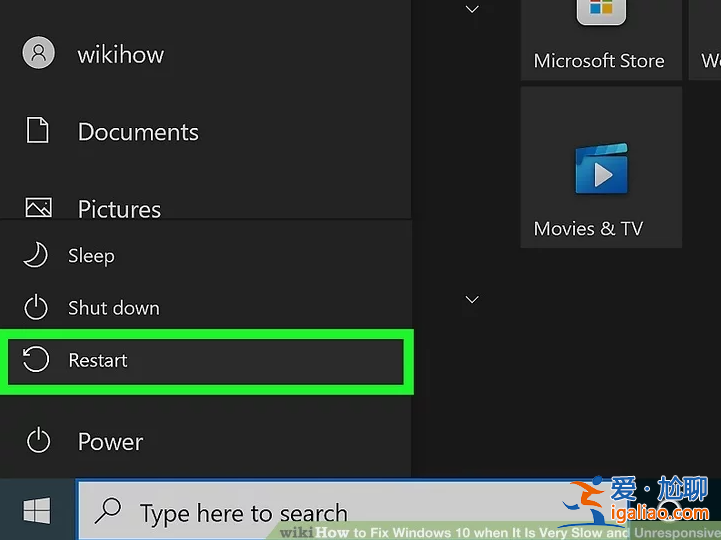Click the wikihow username text
Image resolution: width=721 pixels, height=540 pixels.
coord(120,55)
